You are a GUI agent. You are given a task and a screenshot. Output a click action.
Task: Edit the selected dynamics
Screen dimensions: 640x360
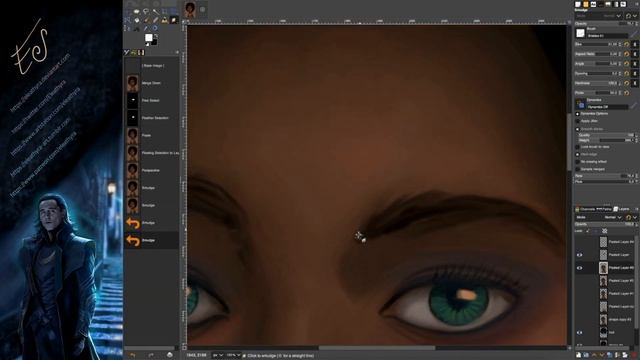pyautogui.click(x=634, y=106)
